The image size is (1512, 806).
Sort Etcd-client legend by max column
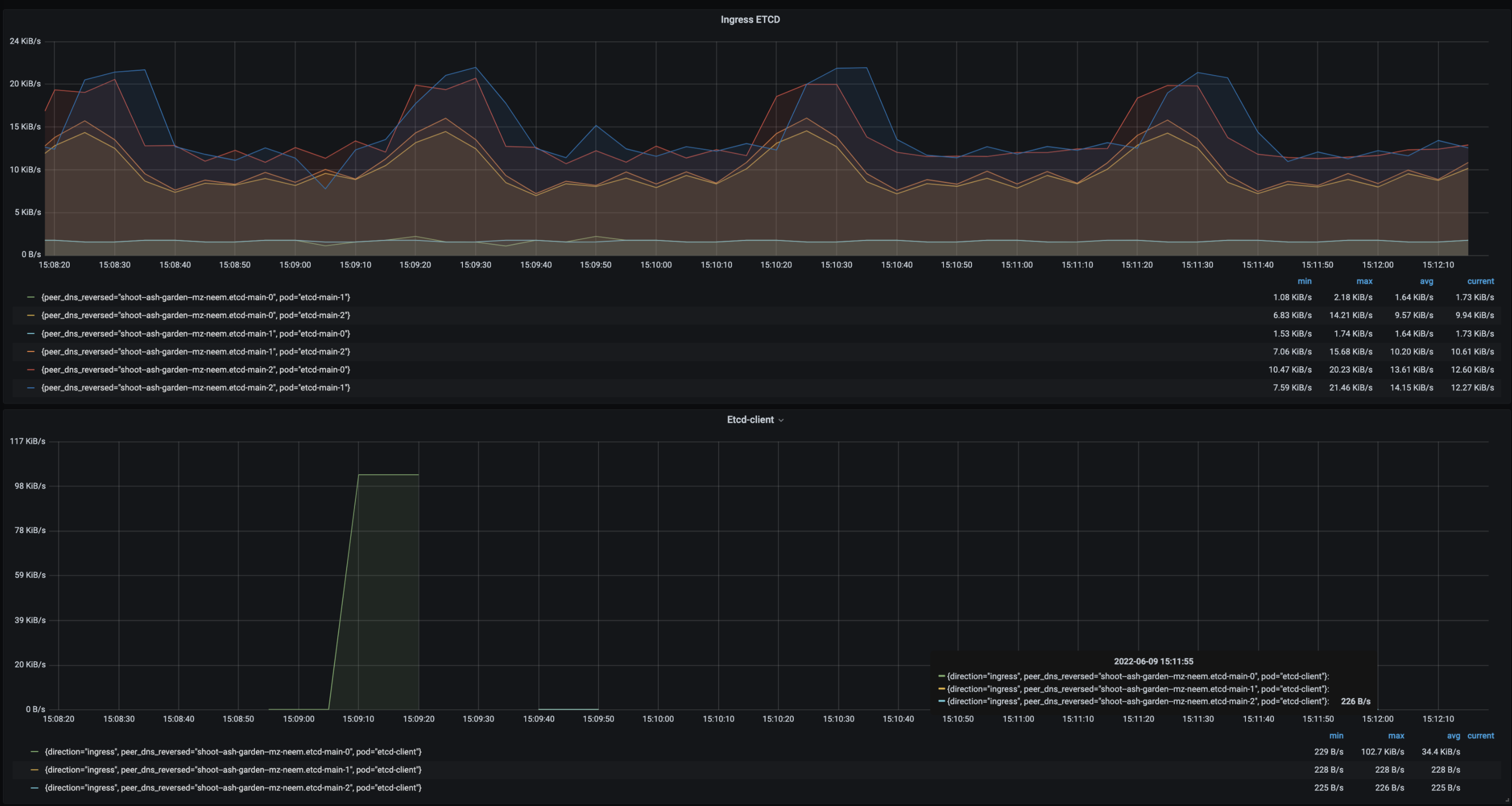tap(1396, 735)
